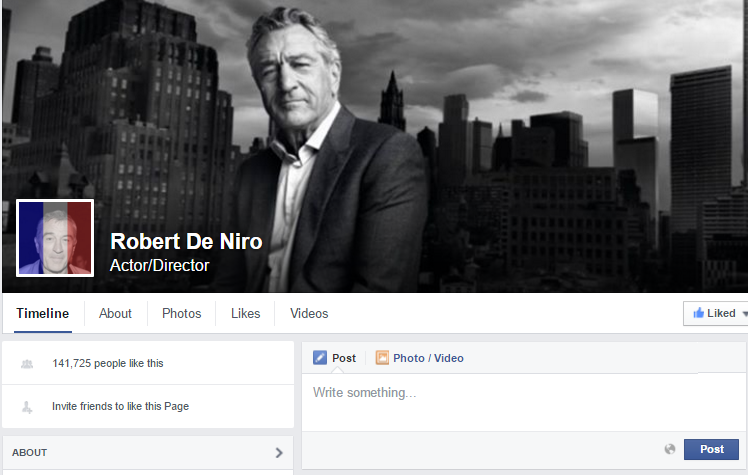Click the thumbs-up icon on Liked

[698, 313]
